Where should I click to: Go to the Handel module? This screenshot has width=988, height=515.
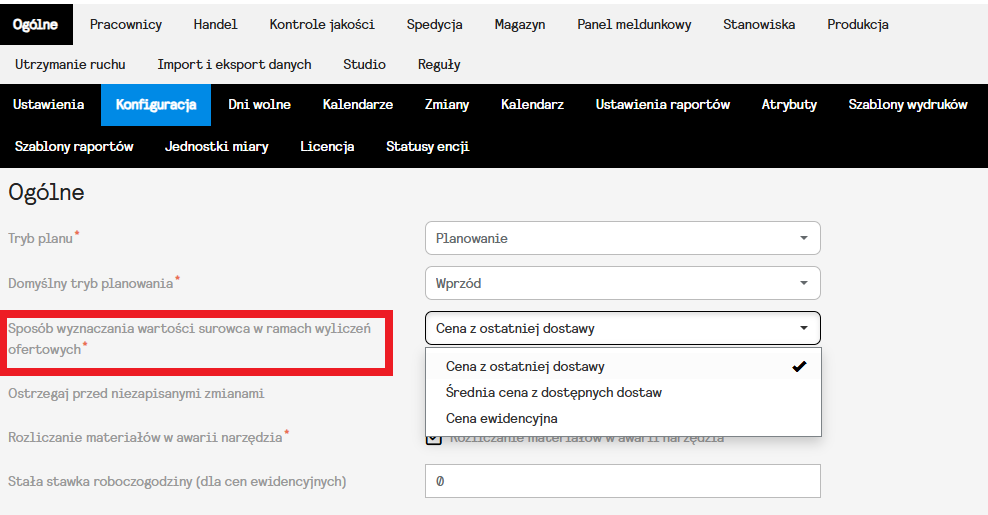pos(215,24)
